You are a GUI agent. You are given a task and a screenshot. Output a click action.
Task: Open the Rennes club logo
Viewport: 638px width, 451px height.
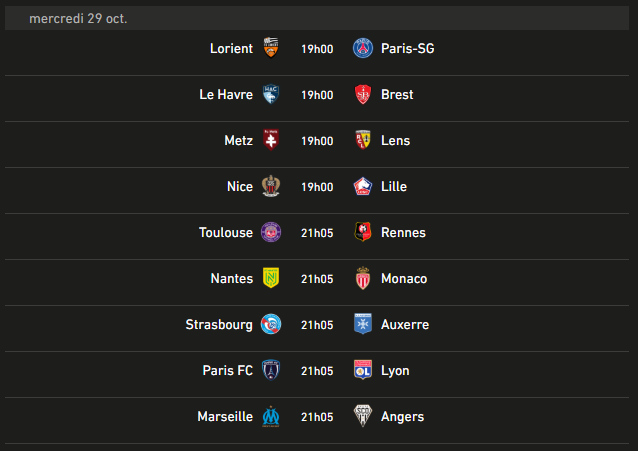pyautogui.click(x=363, y=232)
